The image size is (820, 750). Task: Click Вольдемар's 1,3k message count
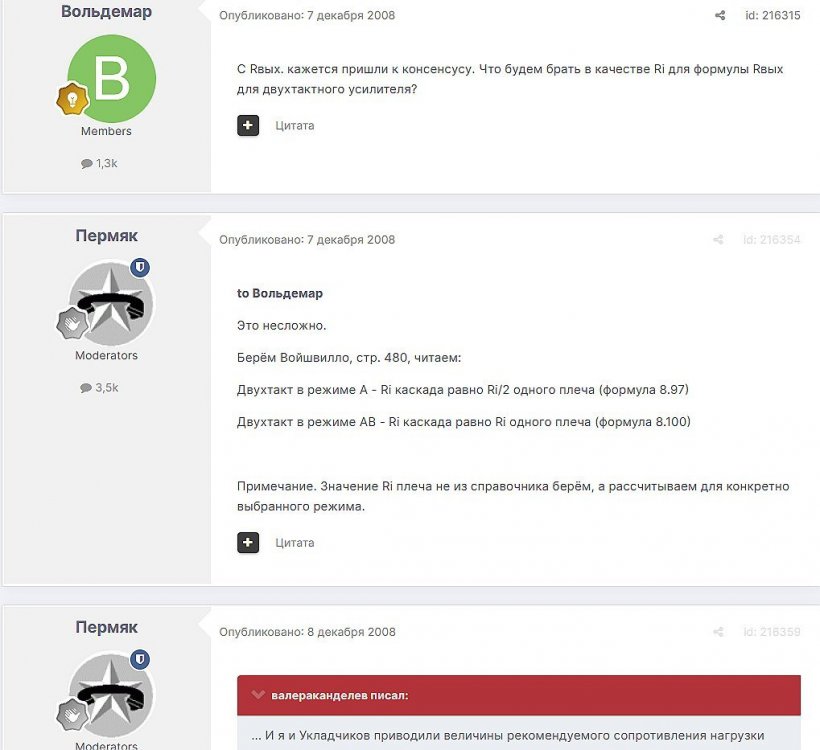[x=99, y=164]
